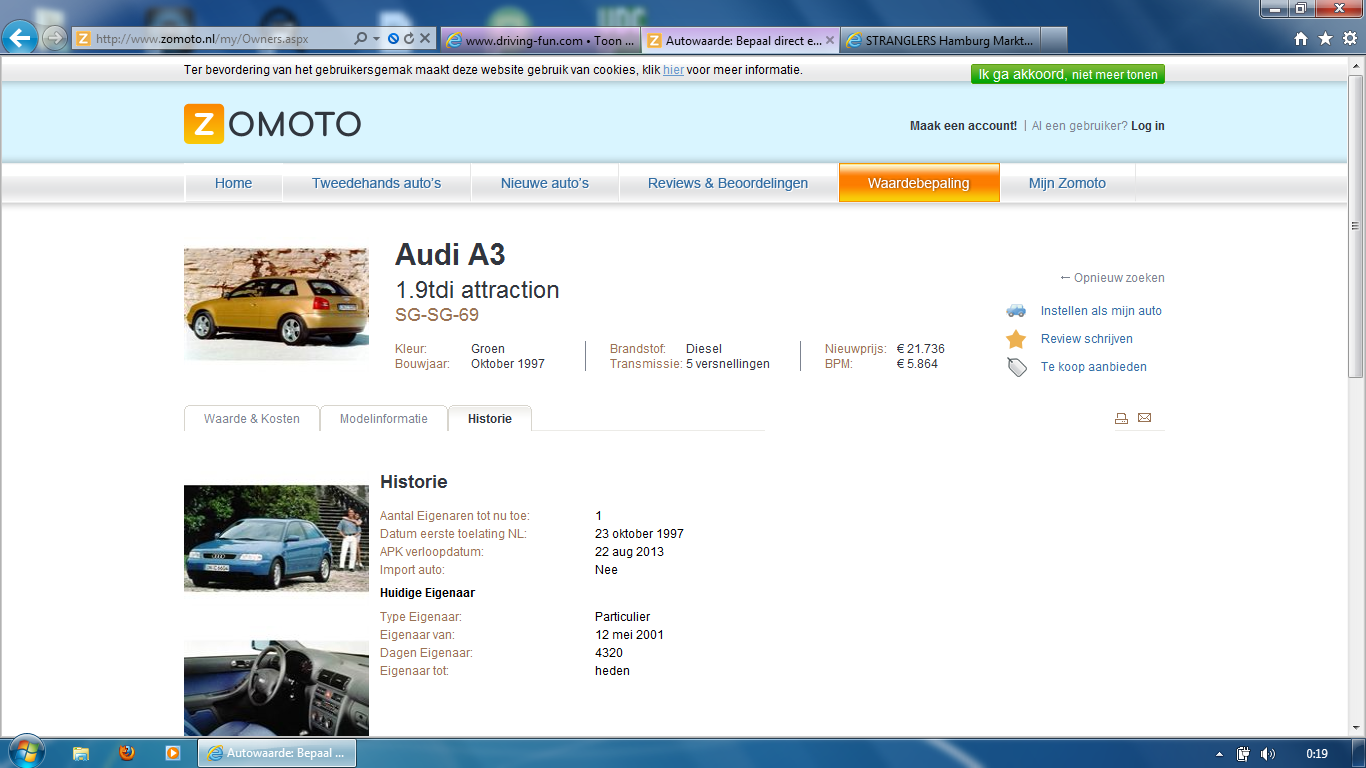The height and width of the screenshot is (768, 1366).
Task: Click the search magnifier in address bar
Action: click(x=361, y=39)
